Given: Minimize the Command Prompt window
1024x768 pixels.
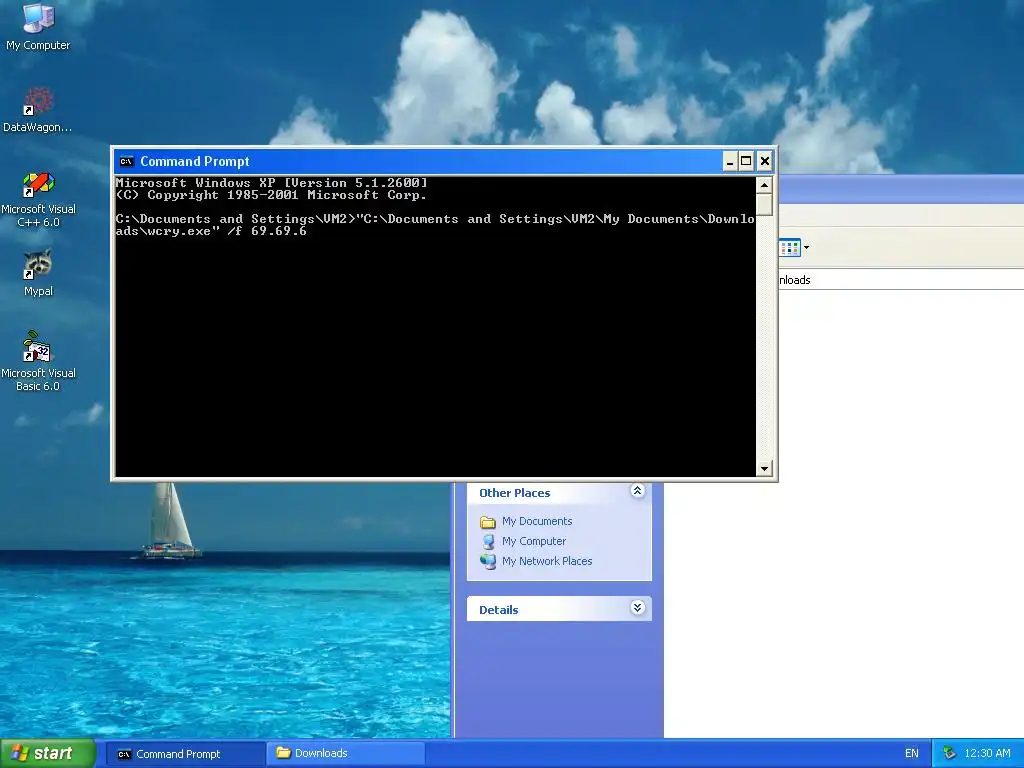Looking at the screenshot, I should [730, 161].
